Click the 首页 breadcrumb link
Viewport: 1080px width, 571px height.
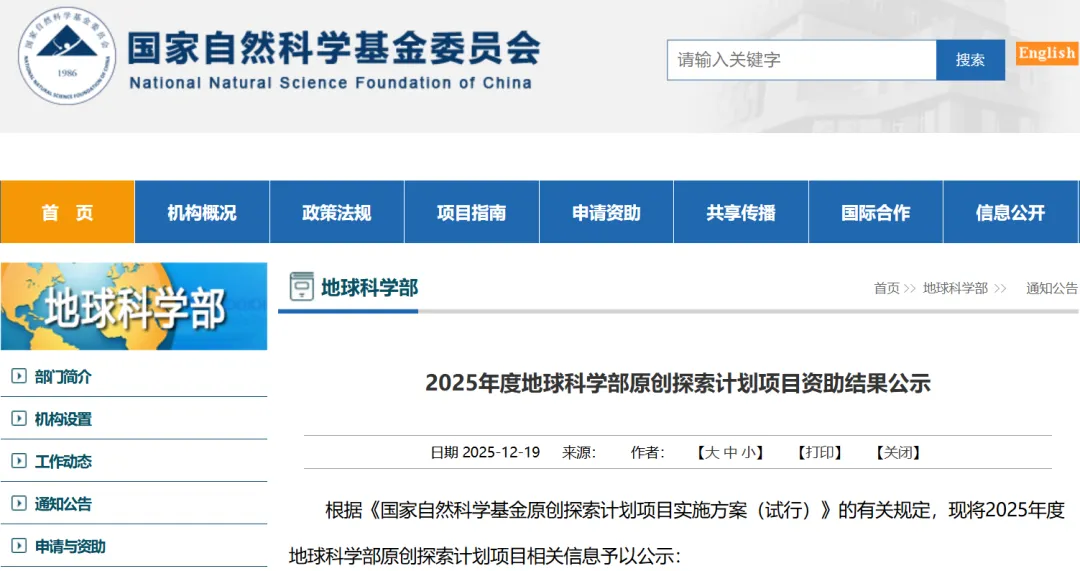pos(886,288)
